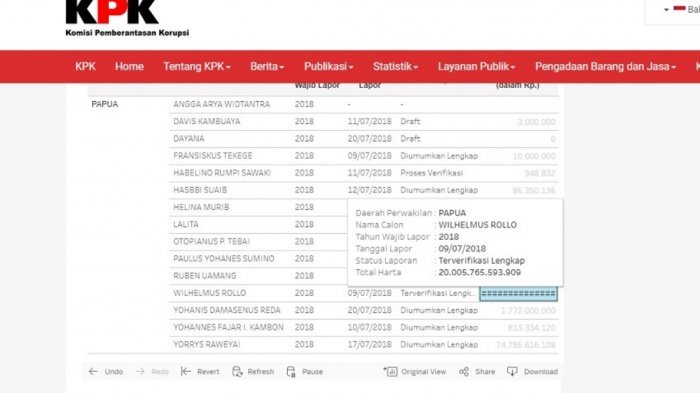Click the Revert icon
This screenshot has width=700, height=393.
click(186, 372)
